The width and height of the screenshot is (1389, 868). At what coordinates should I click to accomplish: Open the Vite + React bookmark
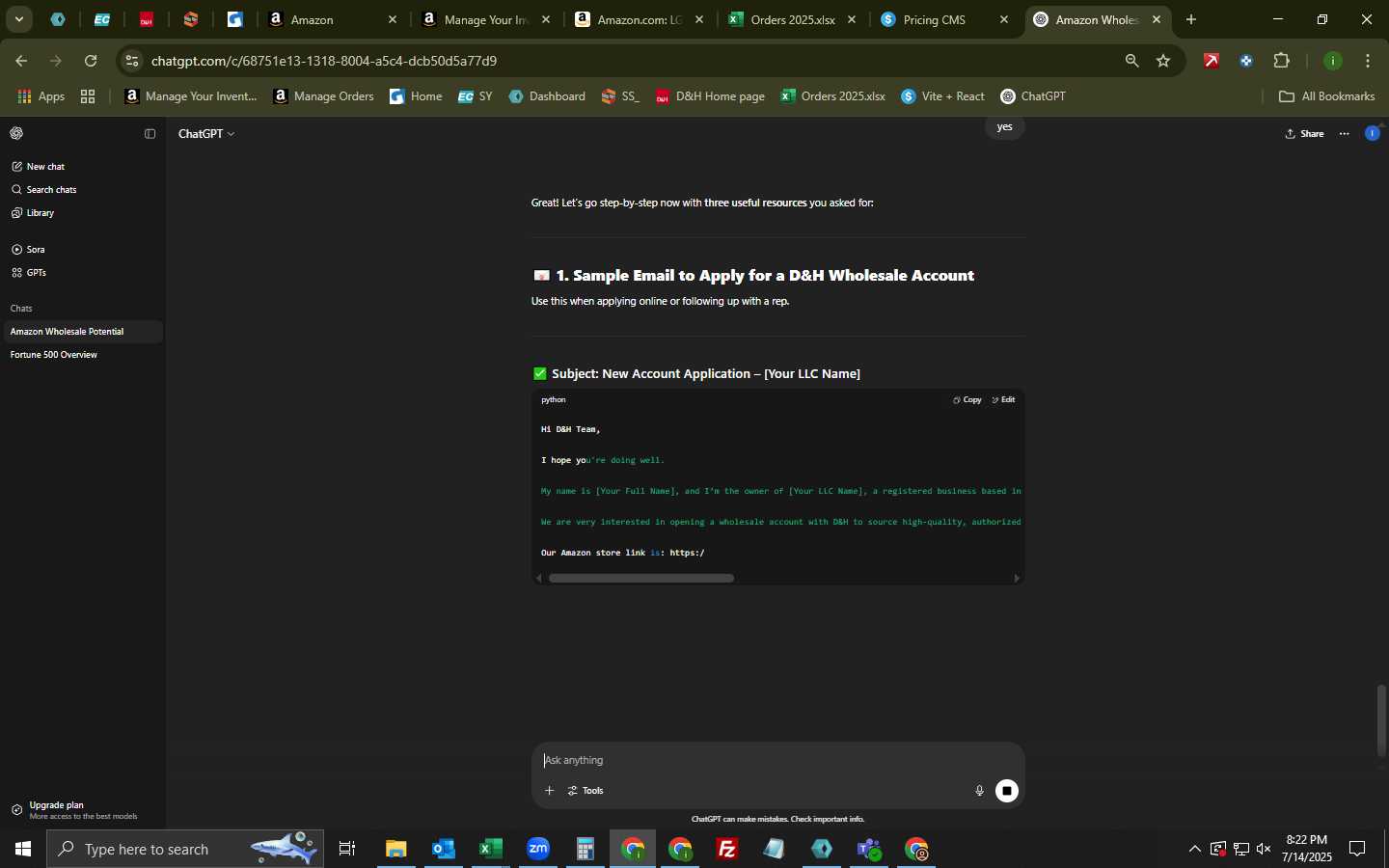pyautogui.click(x=943, y=96)
